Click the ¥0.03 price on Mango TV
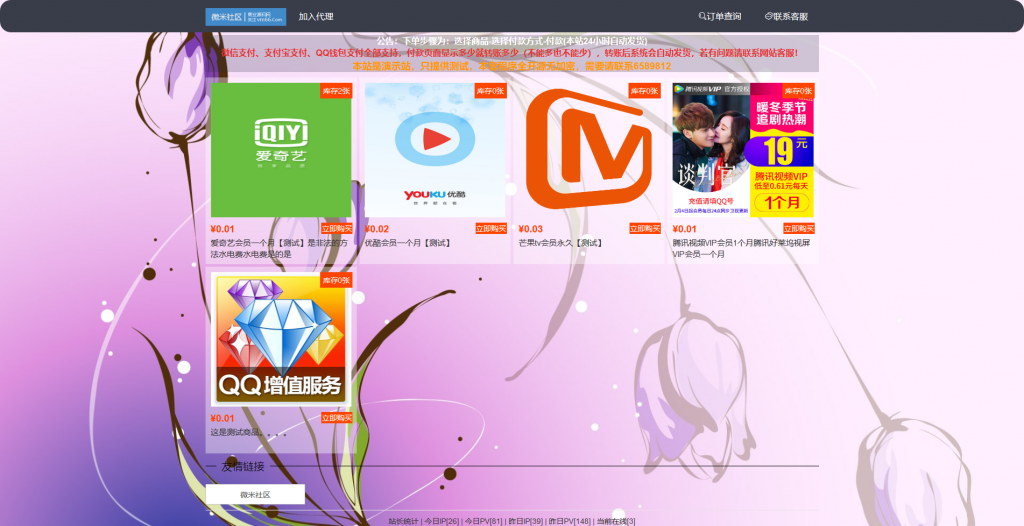 point(531,229)
